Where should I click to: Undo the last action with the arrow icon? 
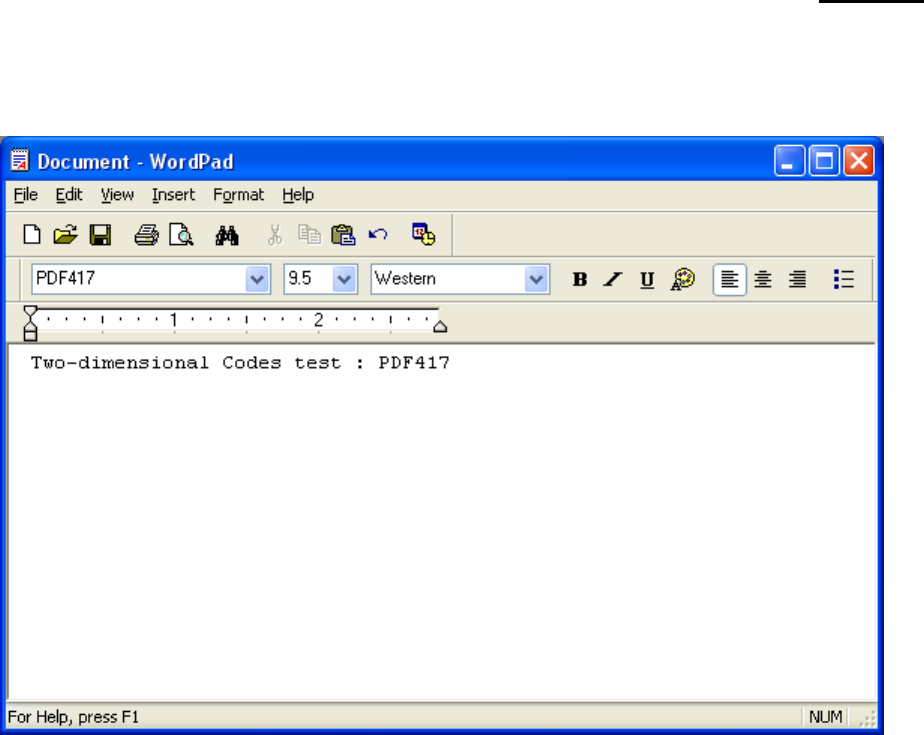(x=378, y=235)
